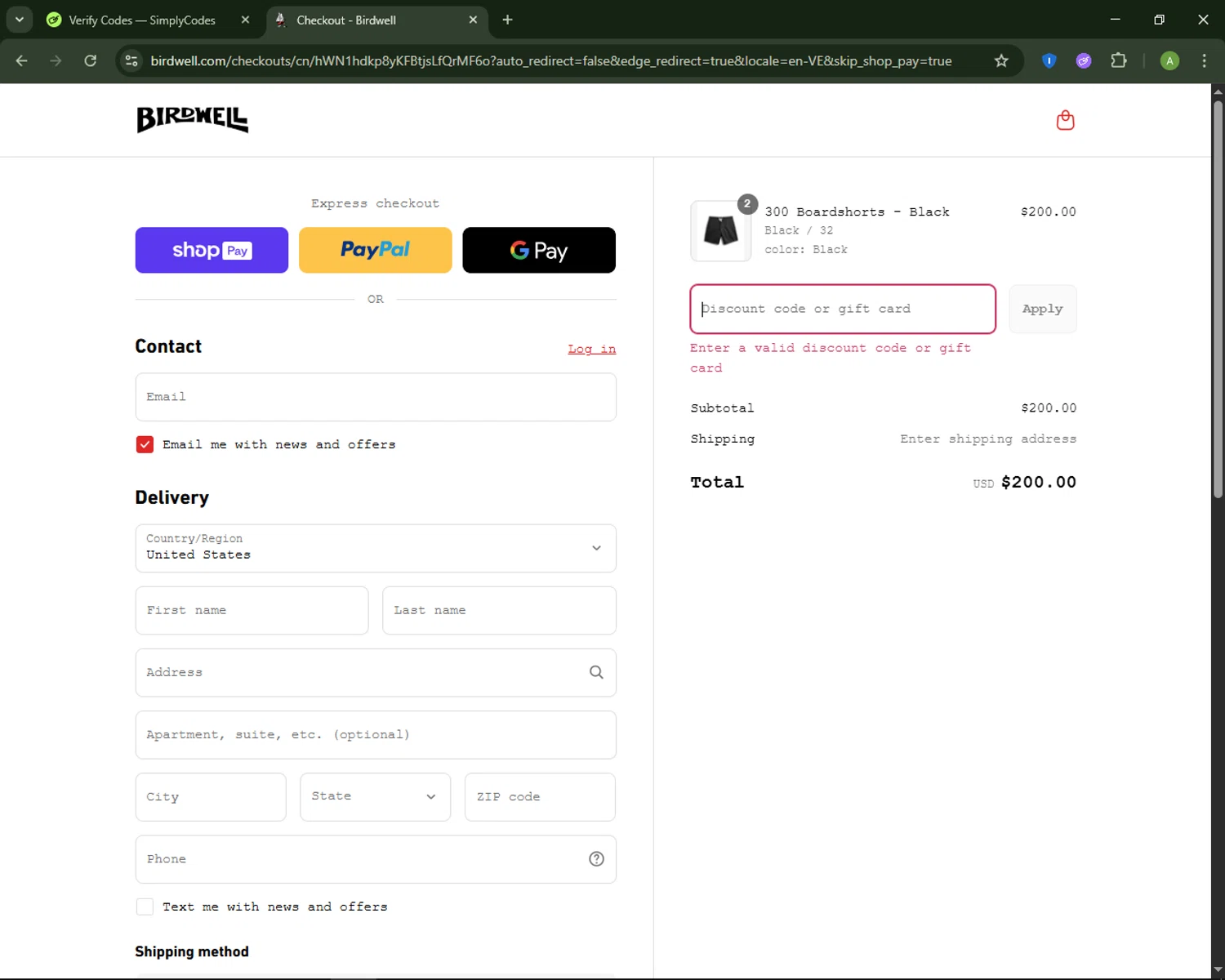Focus the Discount code or gift card field
1225x980 pixels.
pyautogui.click(x=843, y=309)
